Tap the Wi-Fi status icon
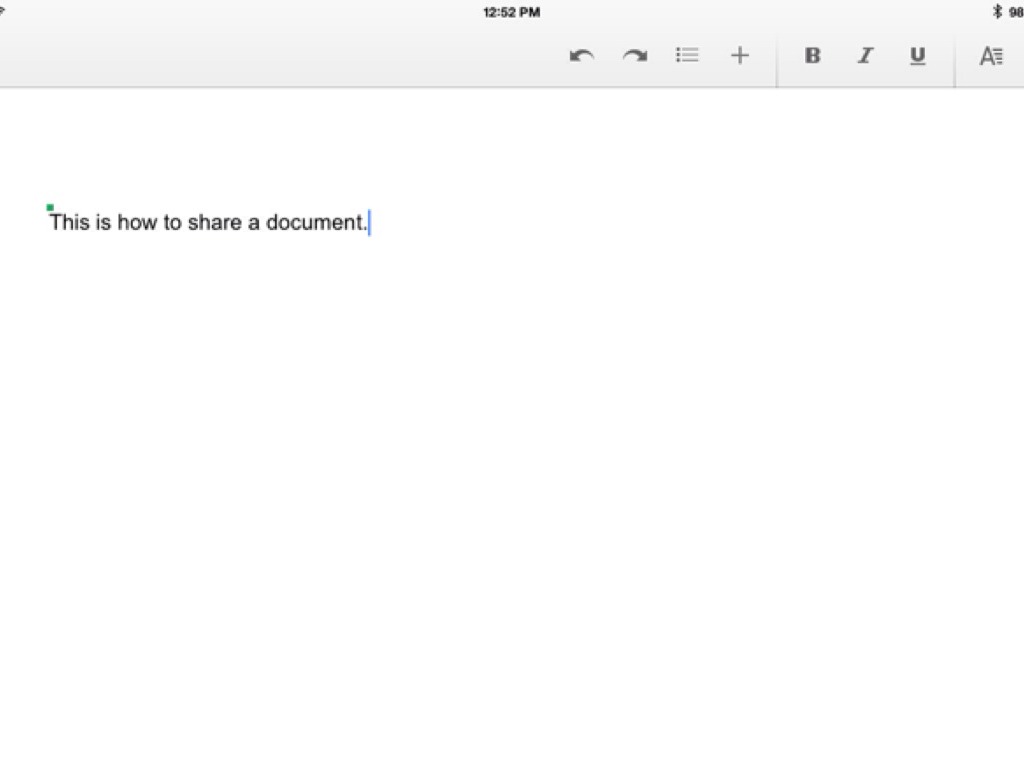The height and width of the screenshot is (768, 1024). pos(3,12)
